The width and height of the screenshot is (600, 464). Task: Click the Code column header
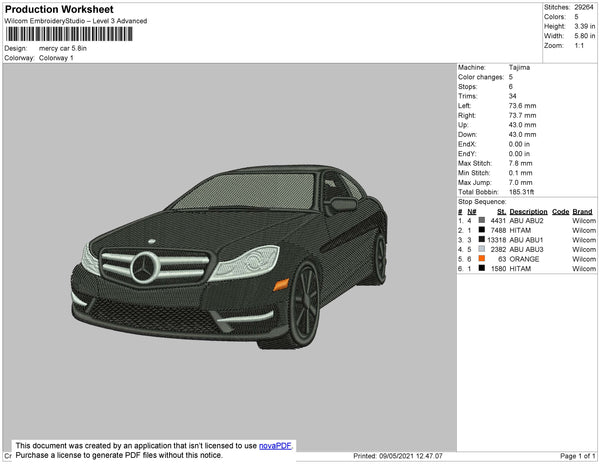coord(561,212)
